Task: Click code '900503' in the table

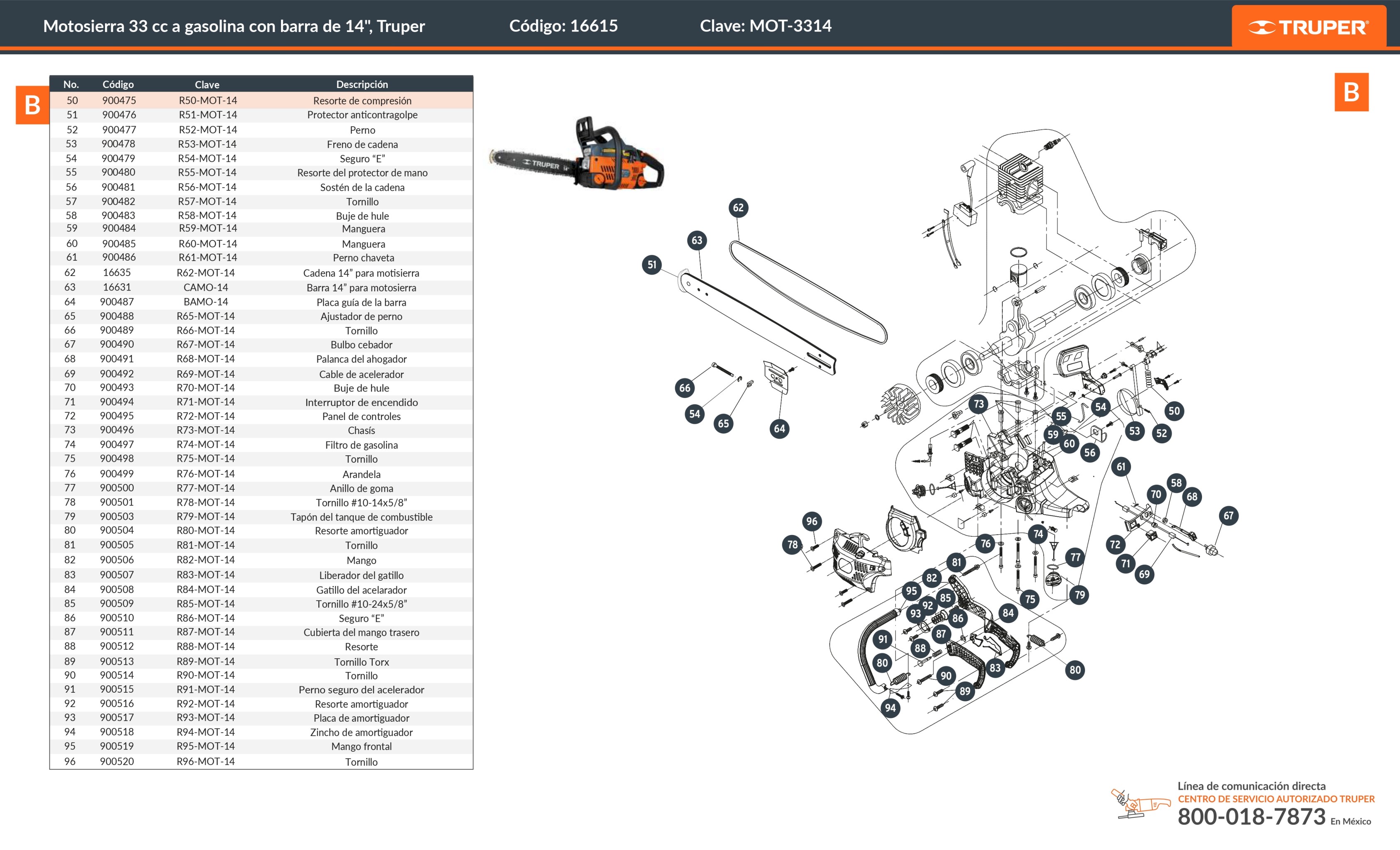Action: (x=117, y=516)
